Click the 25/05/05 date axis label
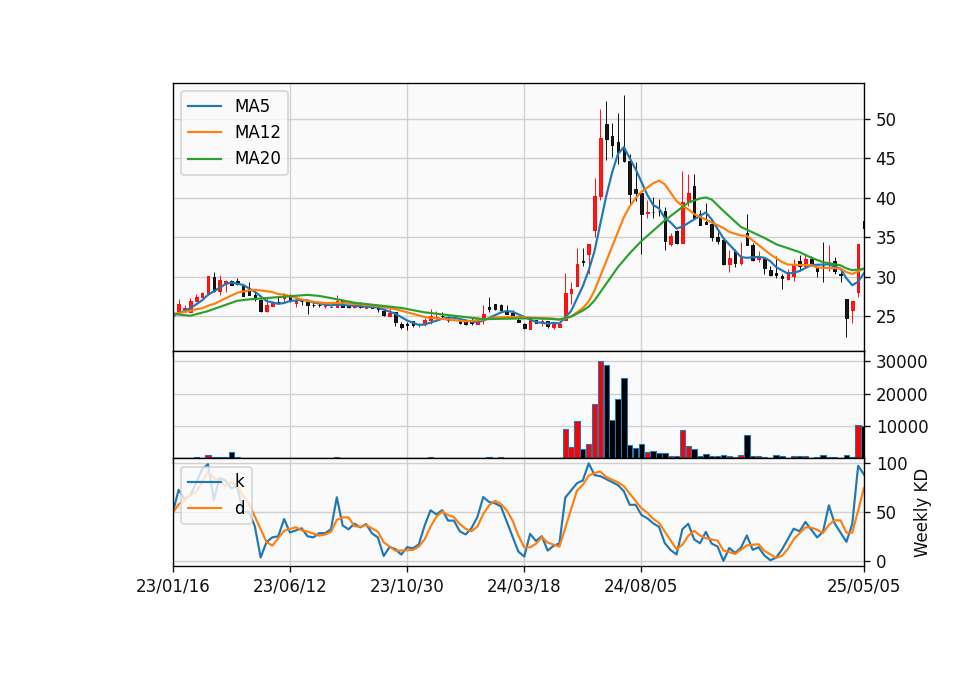 [x=864, y=586]
